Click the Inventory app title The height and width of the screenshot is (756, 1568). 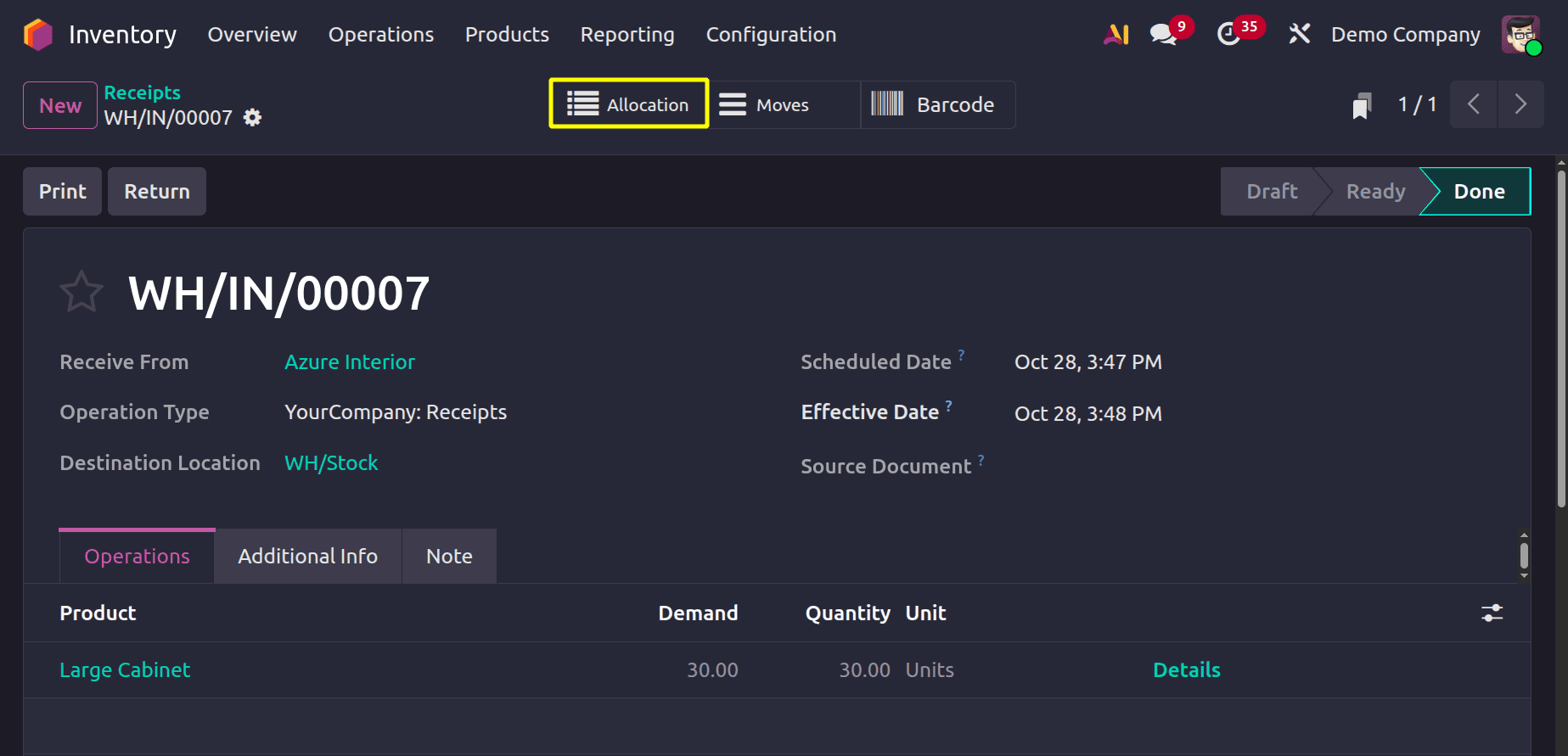122,35
